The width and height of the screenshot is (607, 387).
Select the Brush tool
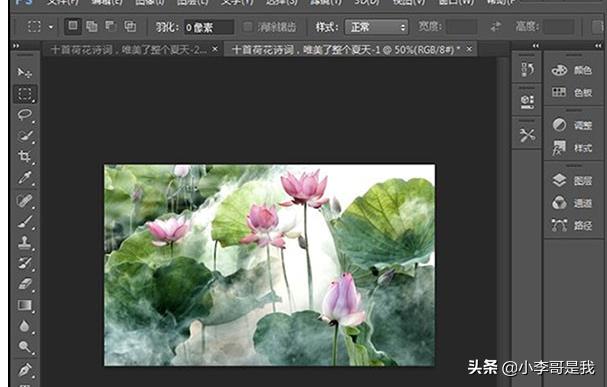[x=25, y=222]
